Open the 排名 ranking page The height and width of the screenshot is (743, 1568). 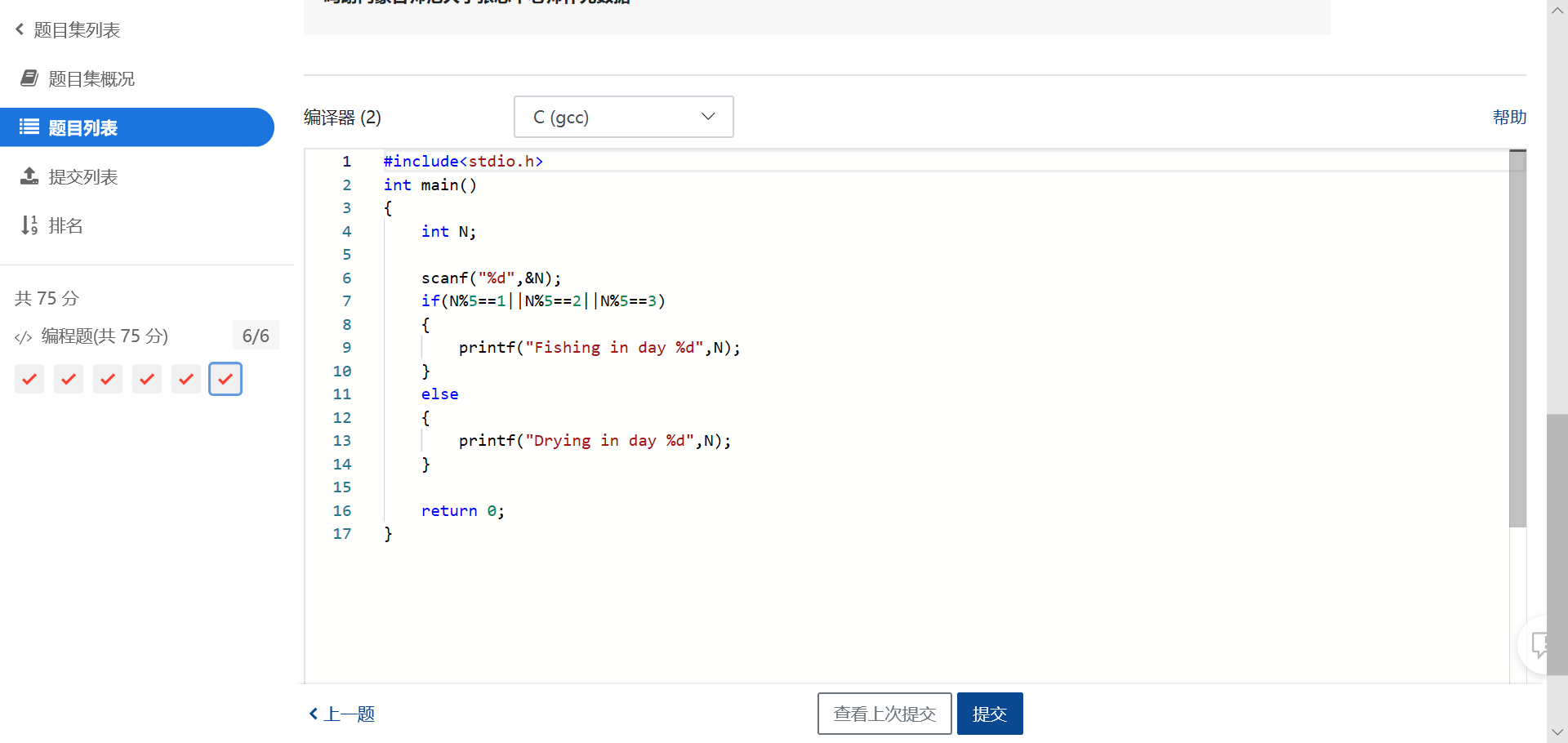66,226
